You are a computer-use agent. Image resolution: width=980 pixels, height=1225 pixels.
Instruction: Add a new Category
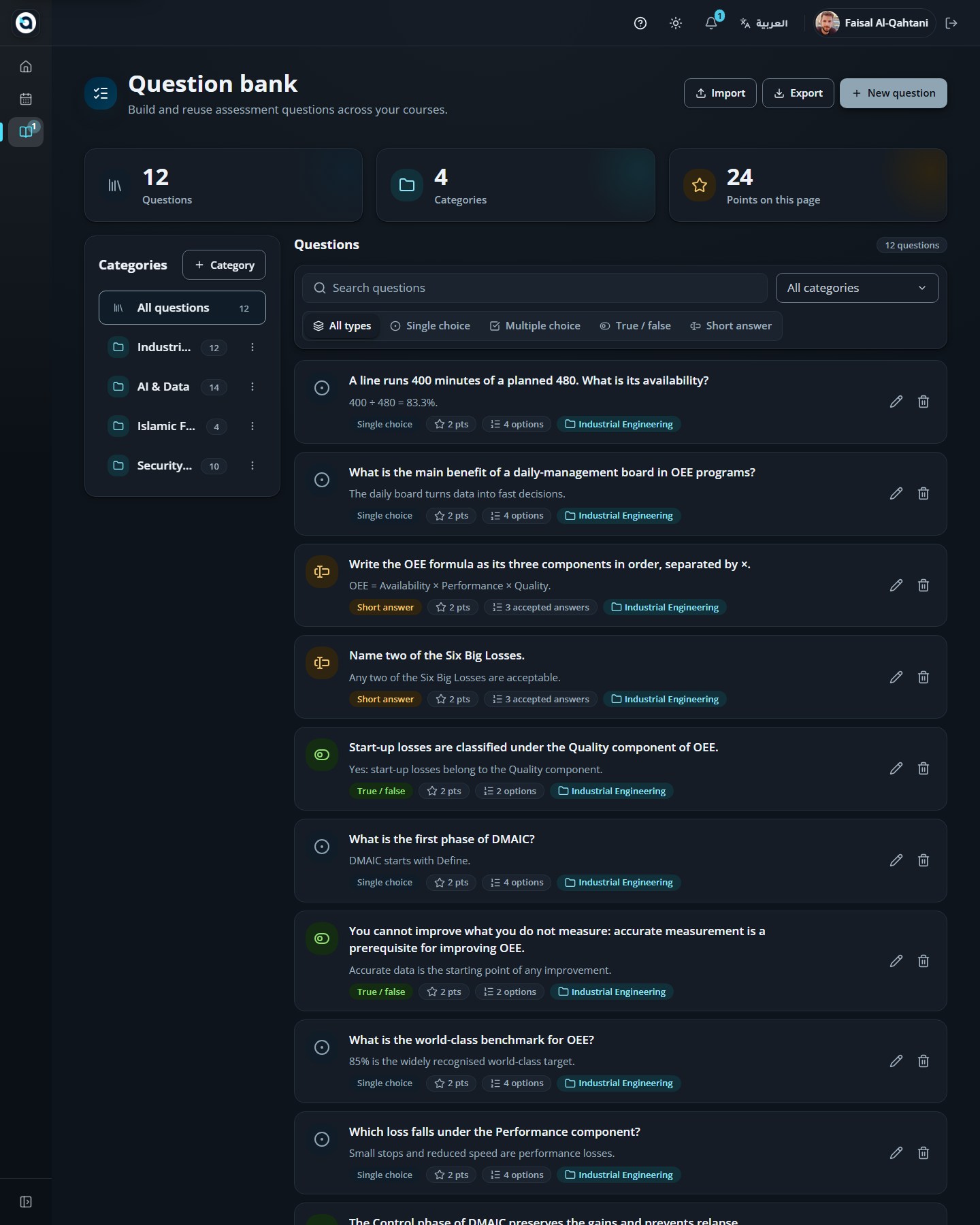click(x=224, y=265)
